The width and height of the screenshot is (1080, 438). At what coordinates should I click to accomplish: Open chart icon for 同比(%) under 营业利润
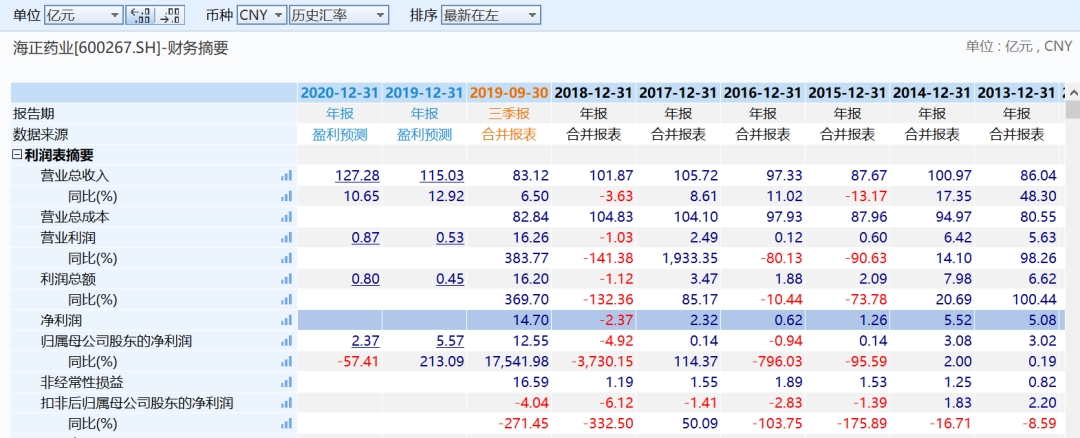click(287, 258)
